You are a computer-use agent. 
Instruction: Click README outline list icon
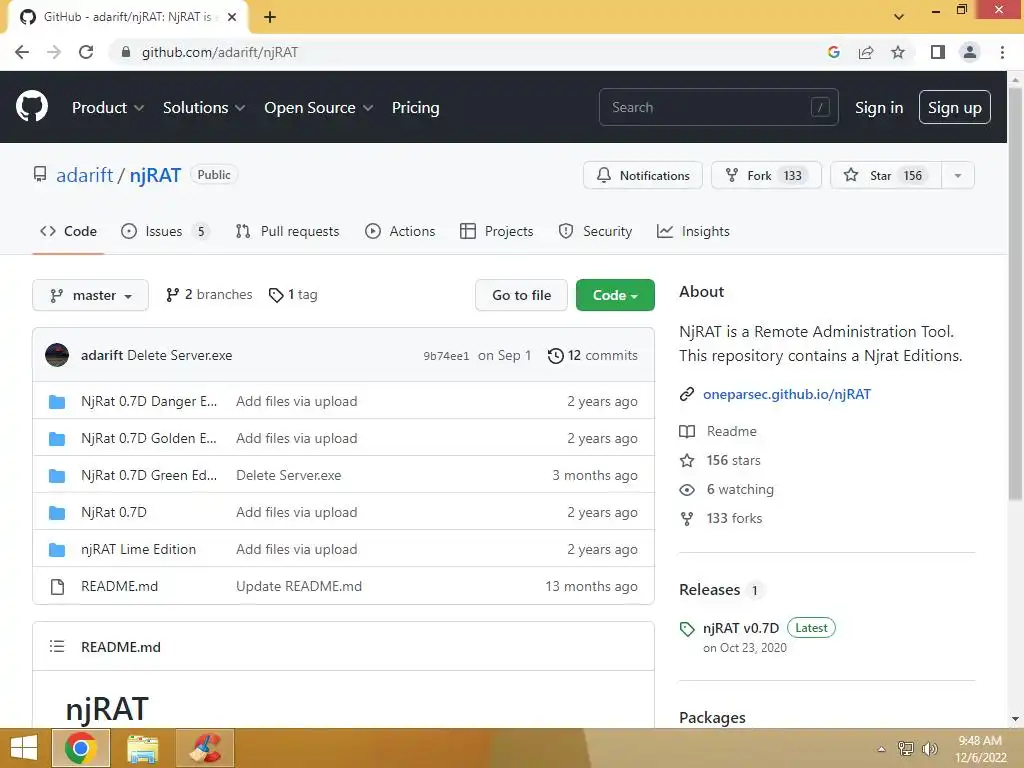click(x=57, y=647)
